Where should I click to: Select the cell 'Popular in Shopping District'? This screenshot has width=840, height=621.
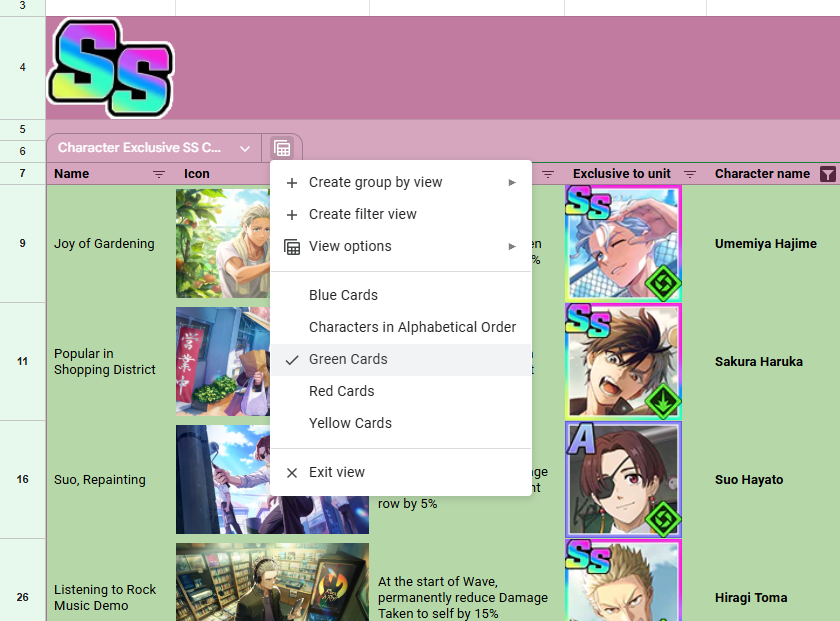[x=111, y=362]
